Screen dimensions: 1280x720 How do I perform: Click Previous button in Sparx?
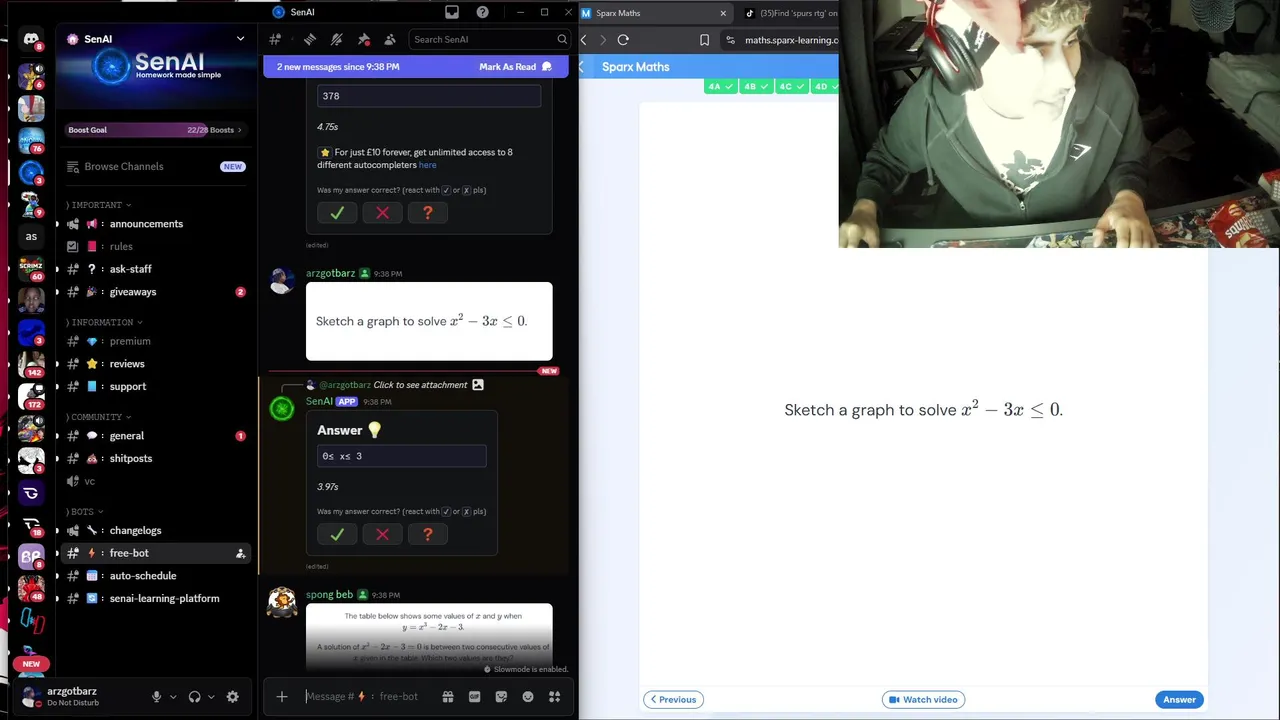673,700
